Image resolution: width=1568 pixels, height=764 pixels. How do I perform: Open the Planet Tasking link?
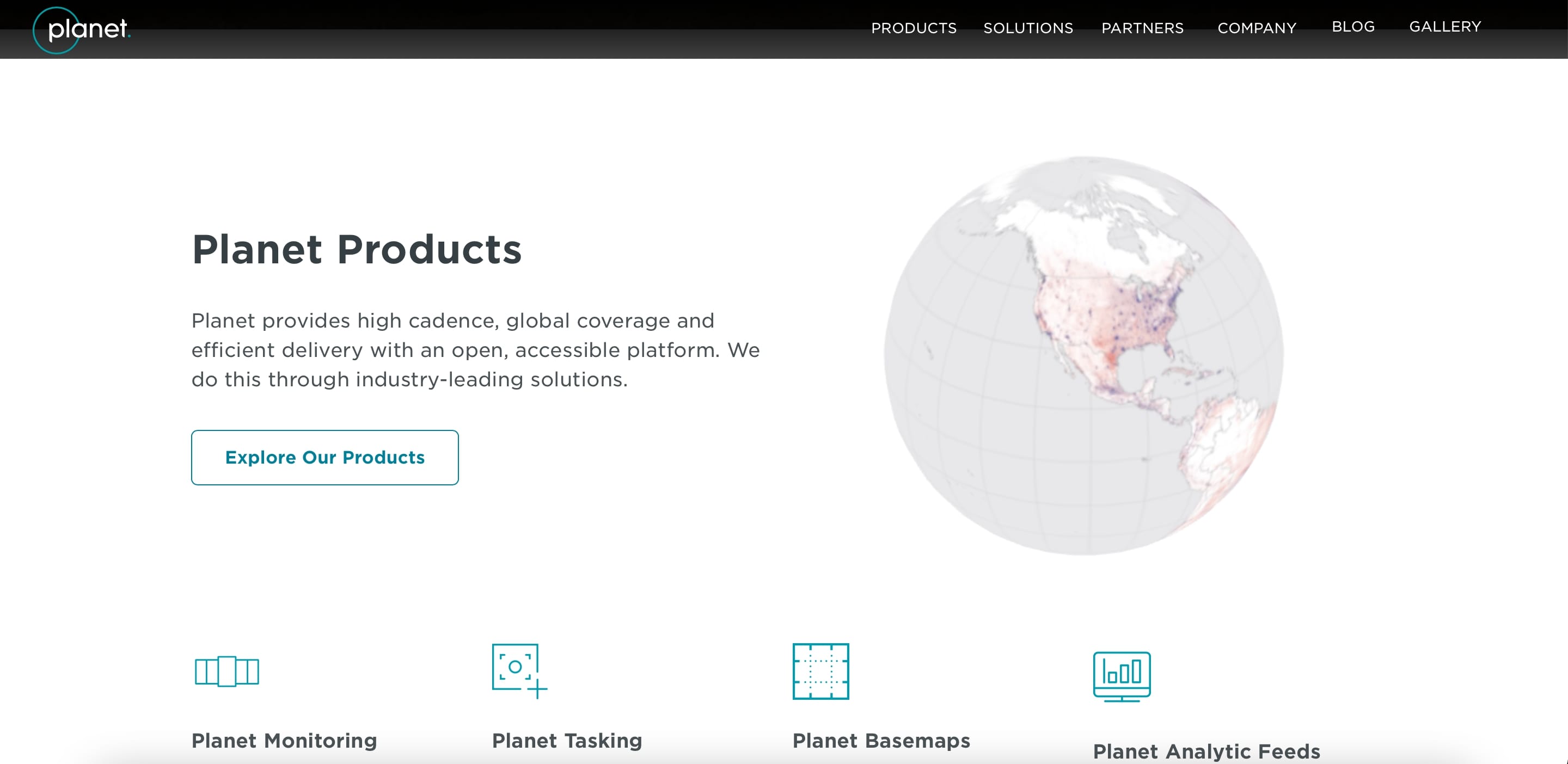[x=567, y=740]
